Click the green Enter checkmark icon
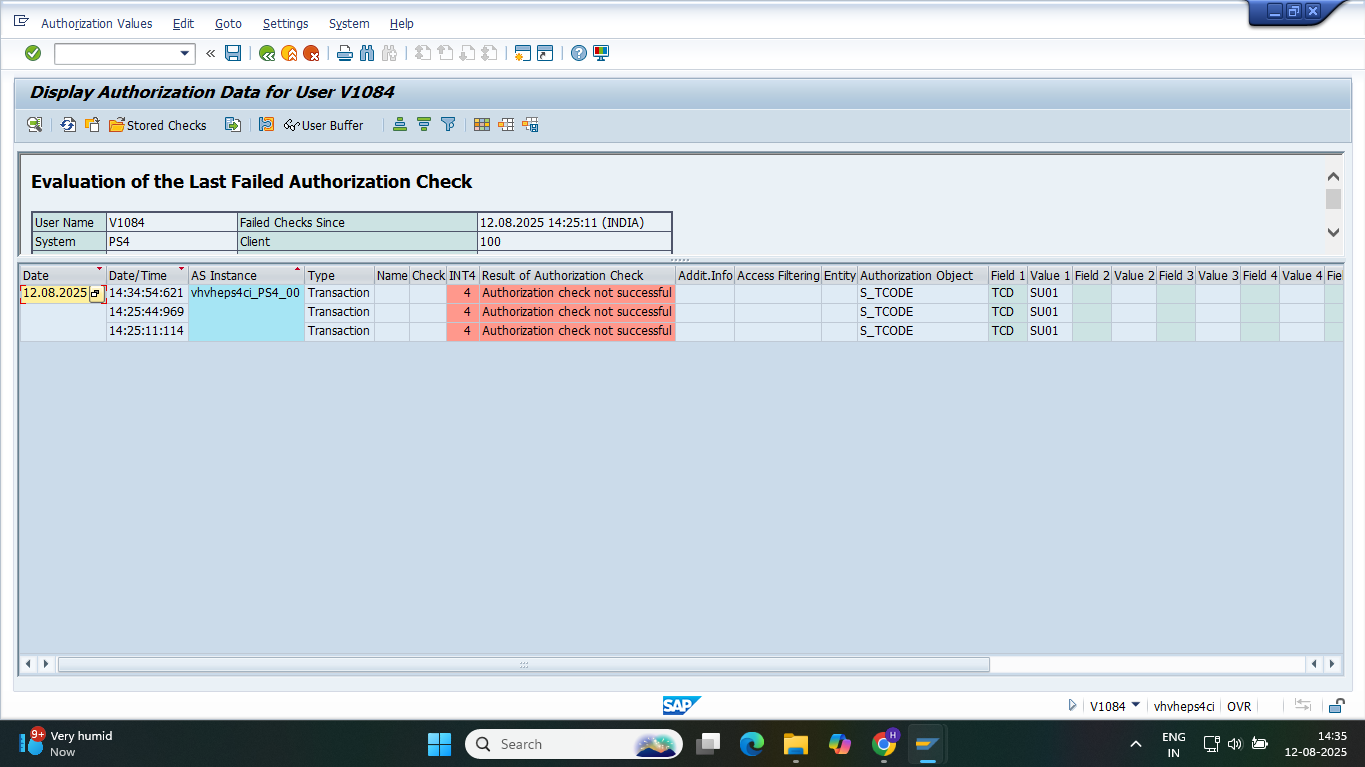This screenshot has height=767, width=1365. click(x=33, y=53)
